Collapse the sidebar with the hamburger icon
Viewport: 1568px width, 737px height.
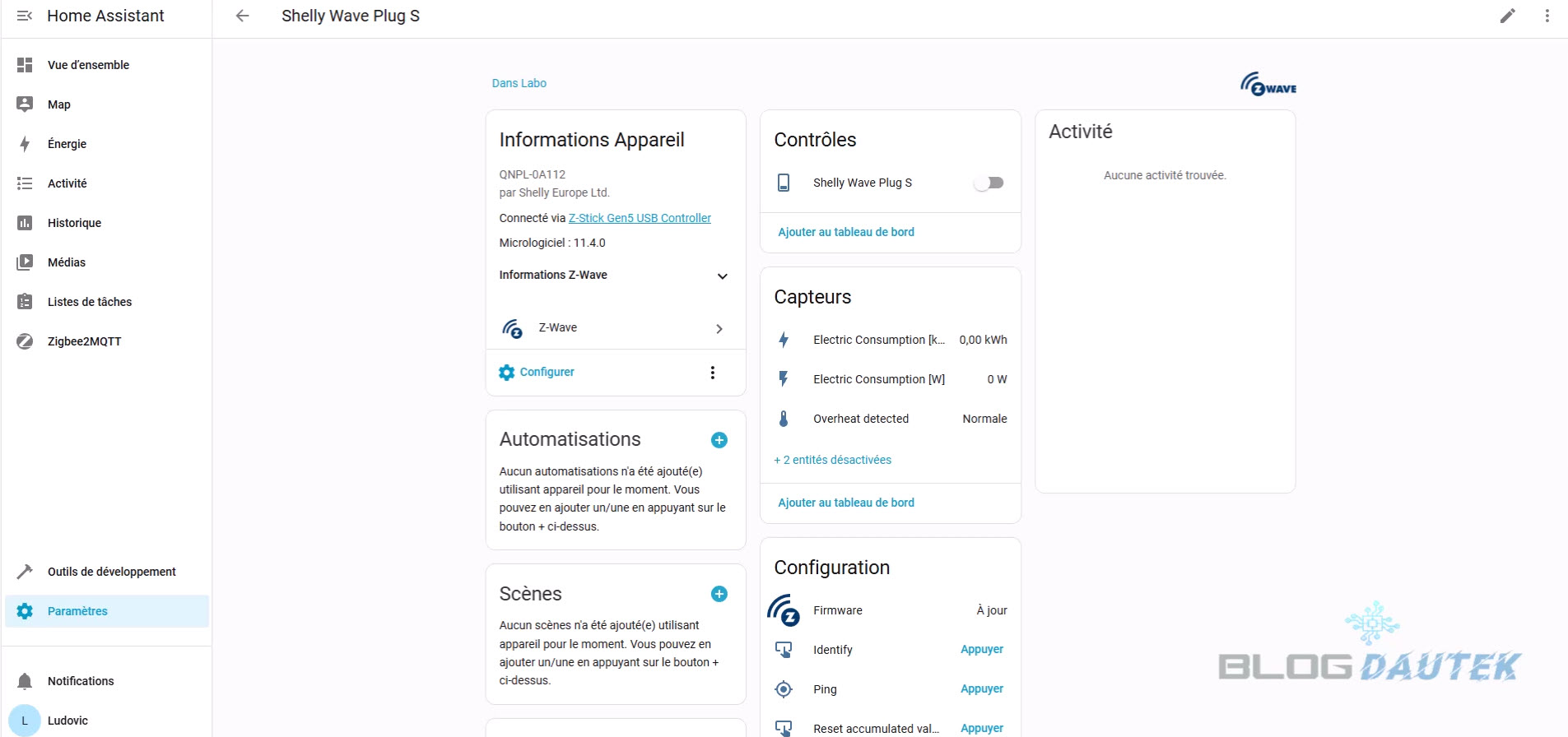[x=25, y=16]
